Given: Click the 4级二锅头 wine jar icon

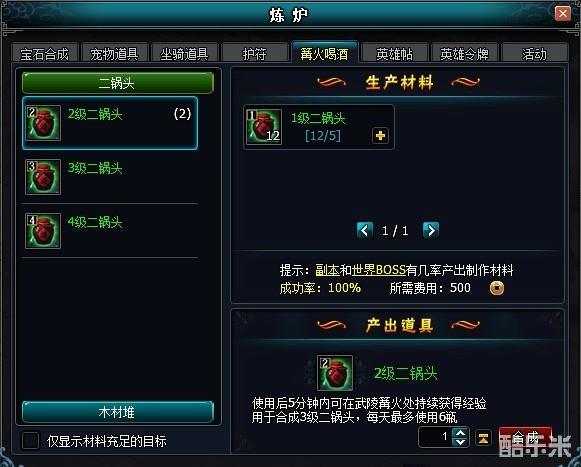Looking at the screenshot, I should coord(43,231).
